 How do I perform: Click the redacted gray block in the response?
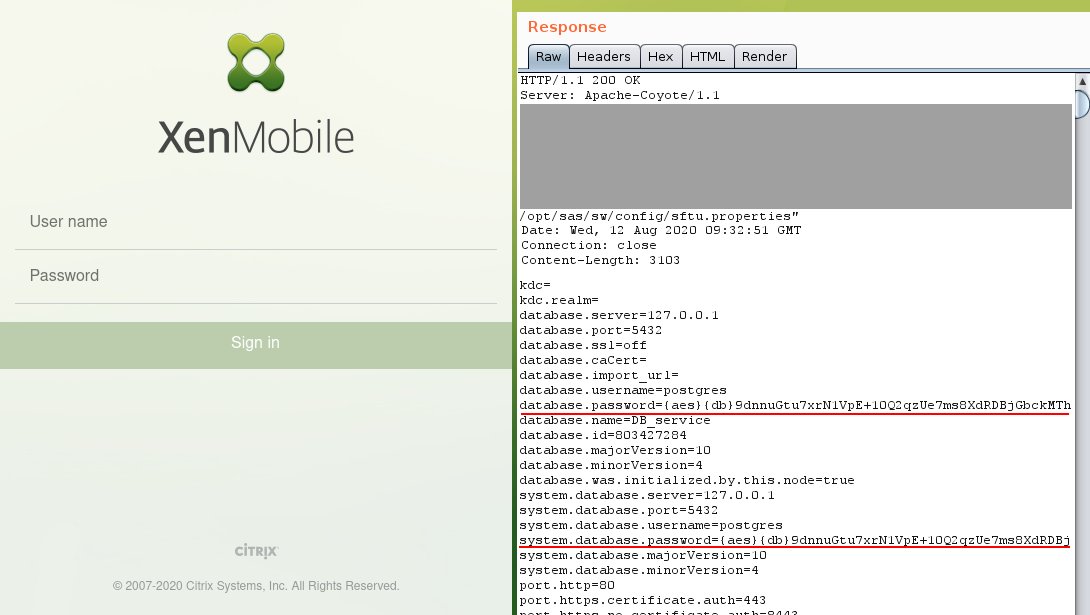click(x=793, y=155)
